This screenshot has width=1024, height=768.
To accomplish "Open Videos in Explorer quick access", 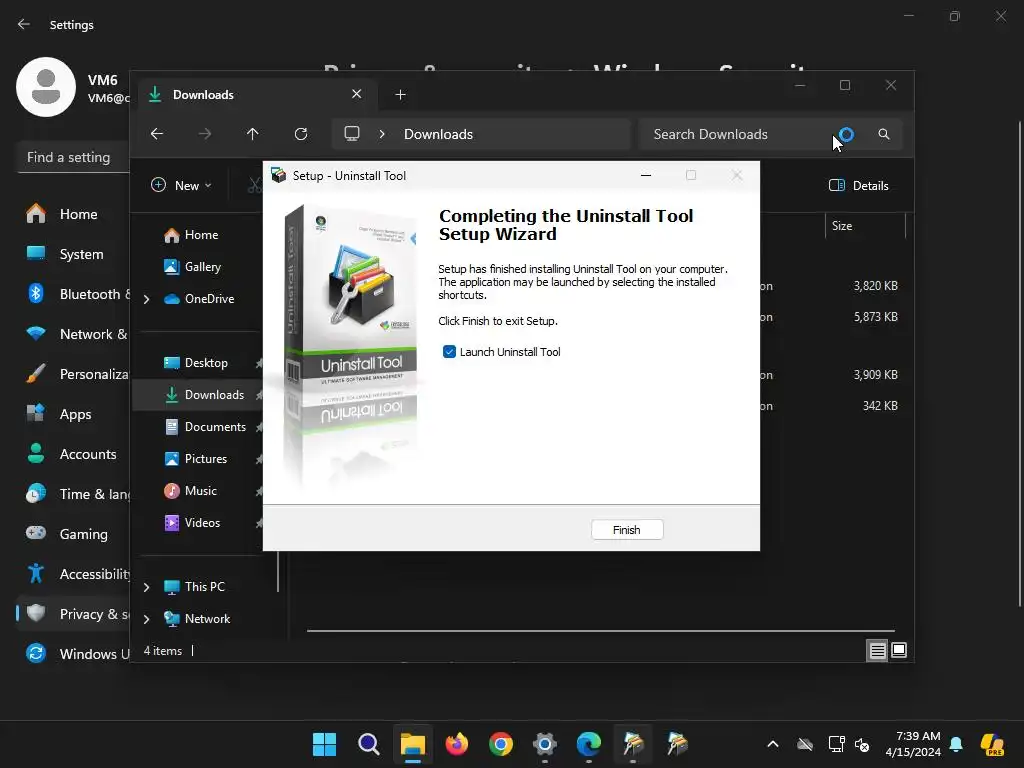I will (202, 522).
